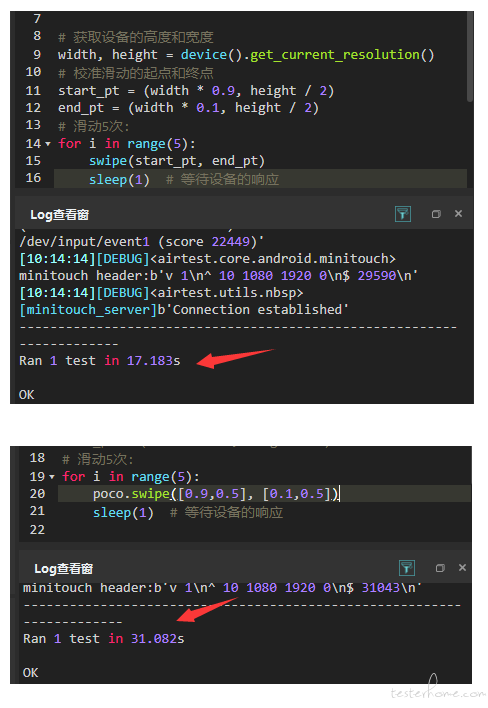Collapse the for loop at line 19

[52, 477]
